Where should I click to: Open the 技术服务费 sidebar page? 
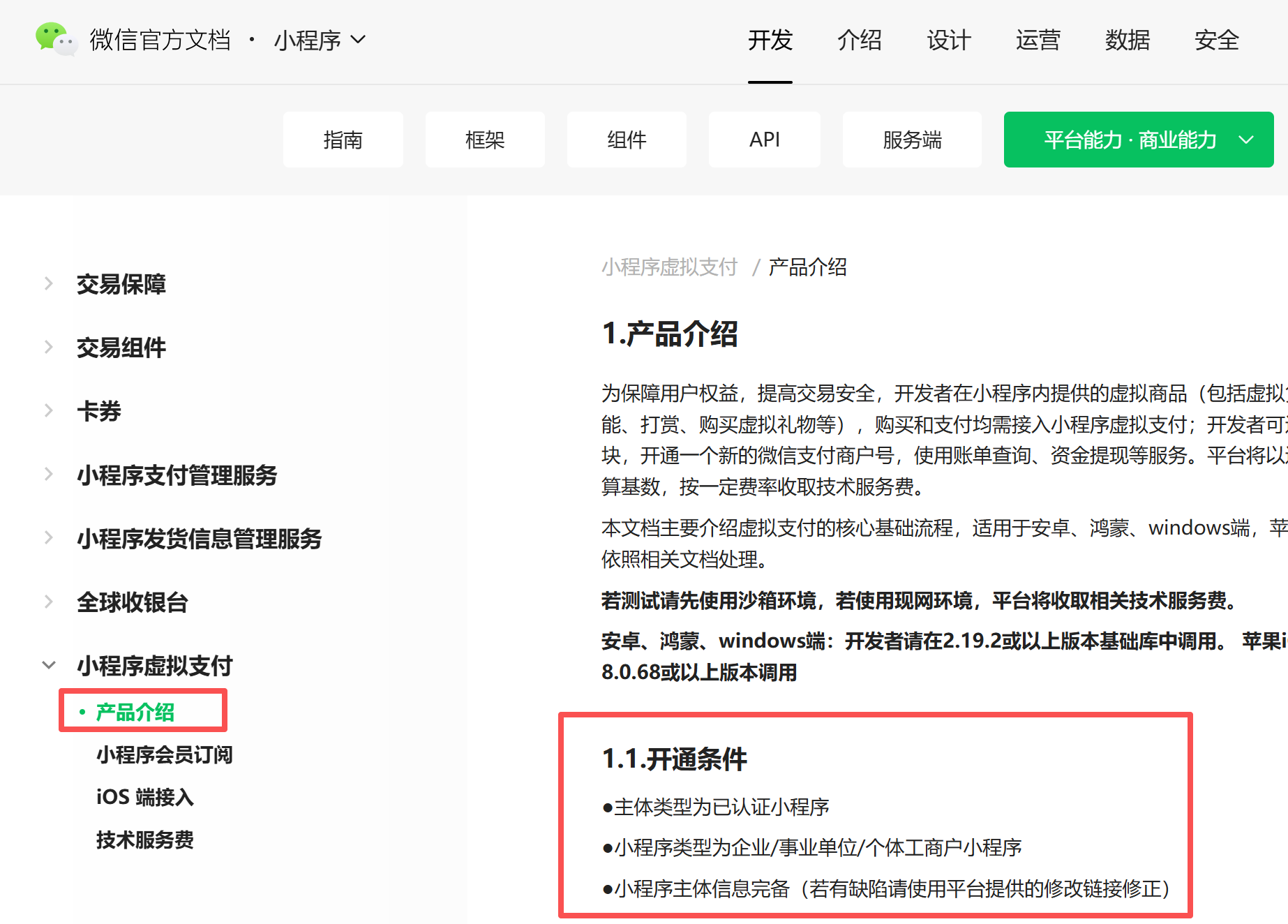pyautogui.click(x=145, y=840)
